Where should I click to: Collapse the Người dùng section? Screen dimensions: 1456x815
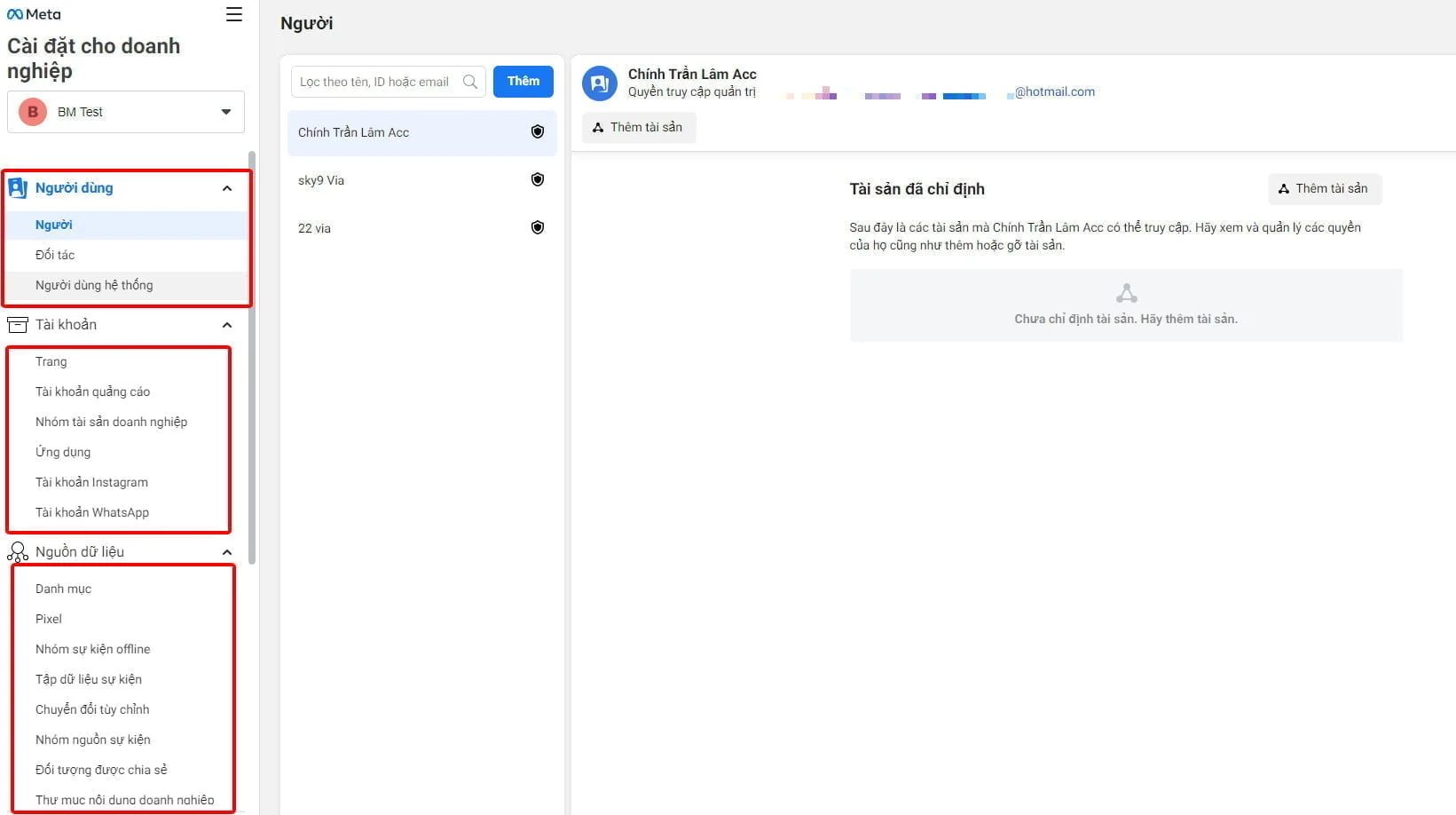(x=227, y=188)
